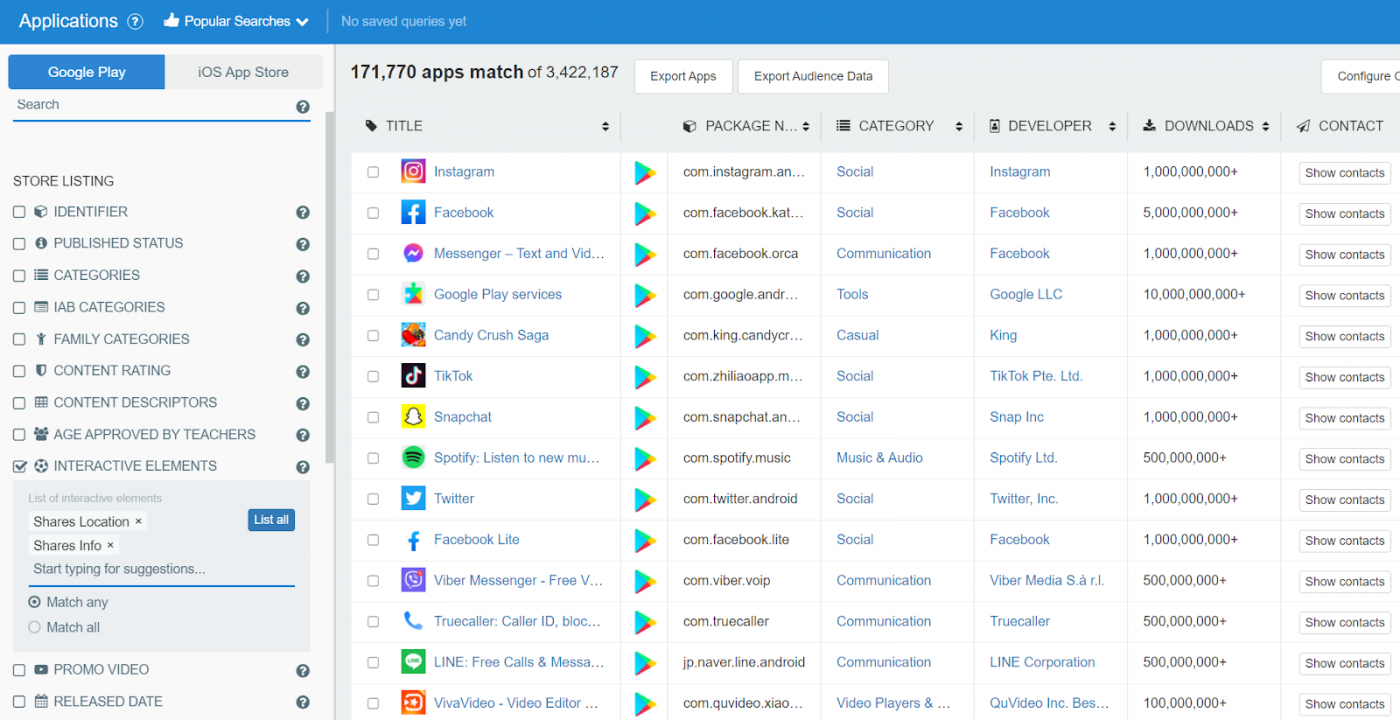The height and width of the screenshot is (720, 1400).
Task: Sort by PACKAGE NAME column arrows
Action: click(x=806, y=126)
